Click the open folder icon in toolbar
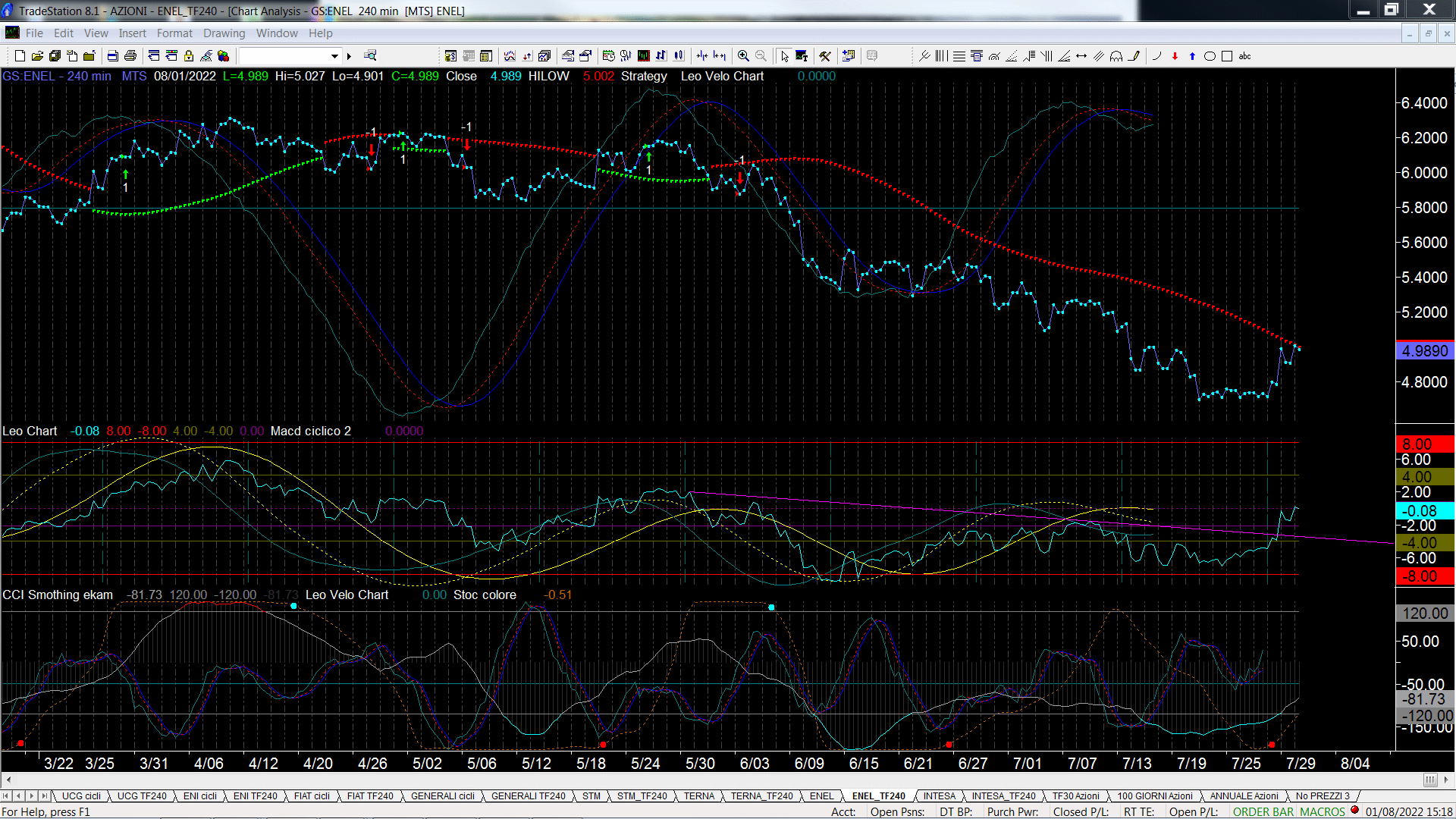1456x819 pixels. tap(37, 55)
